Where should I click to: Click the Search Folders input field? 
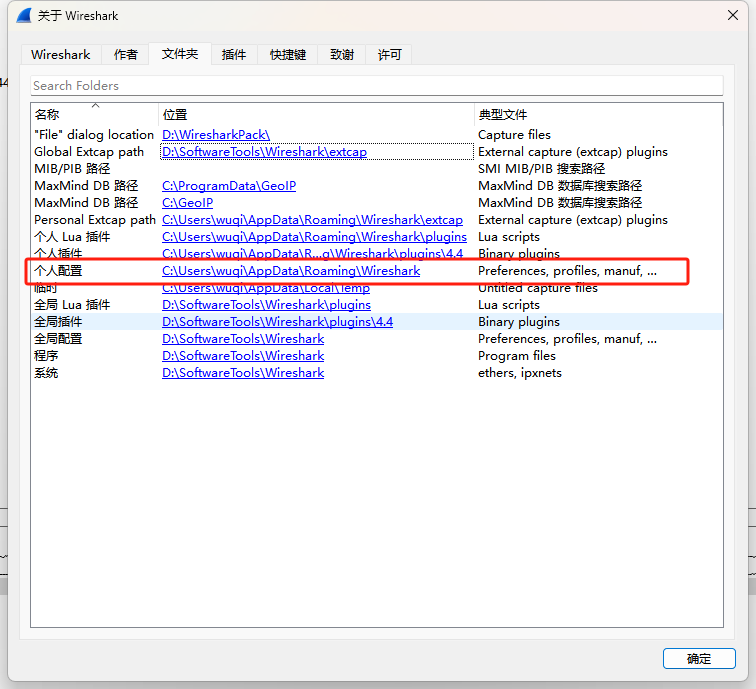point(377,85)
